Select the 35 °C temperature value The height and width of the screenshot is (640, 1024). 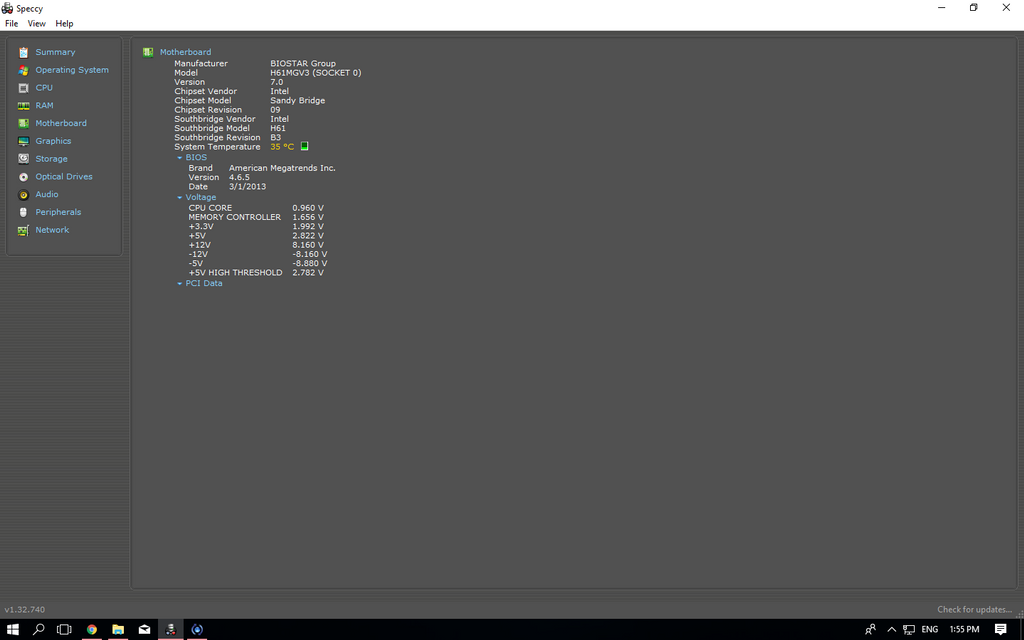click(x=282, y=147)
